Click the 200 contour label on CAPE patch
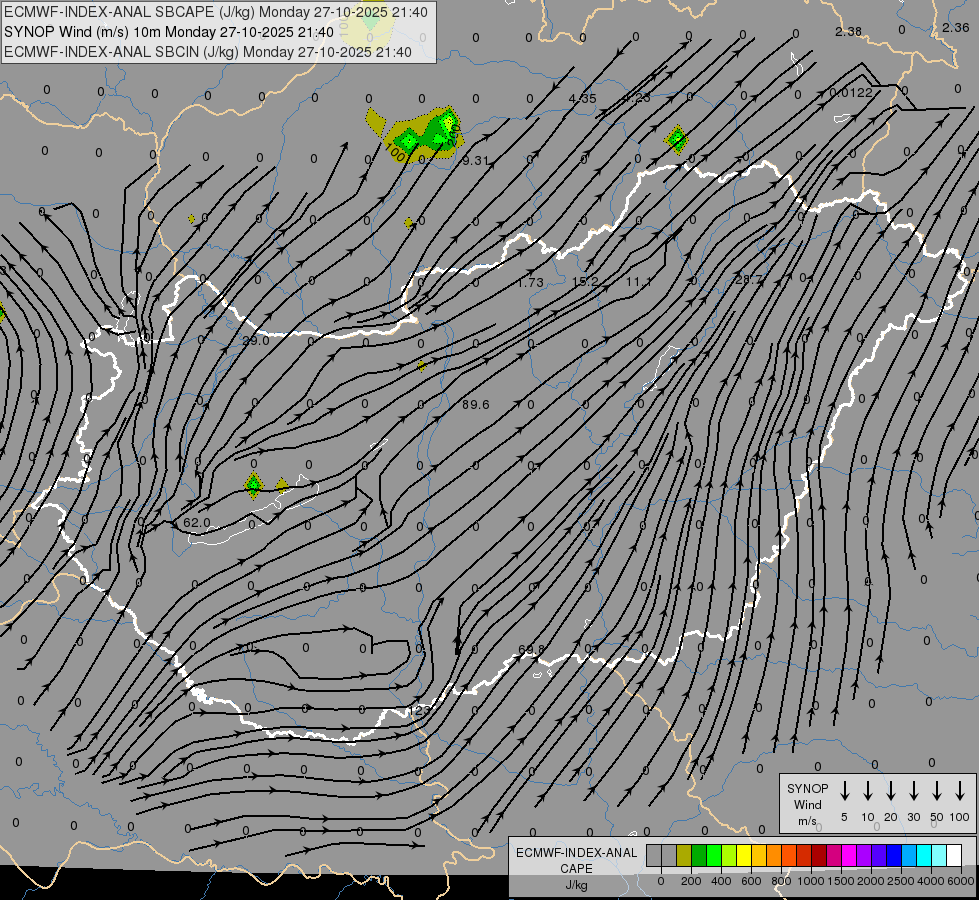This screenshot has height=900, width=979. 454,134
